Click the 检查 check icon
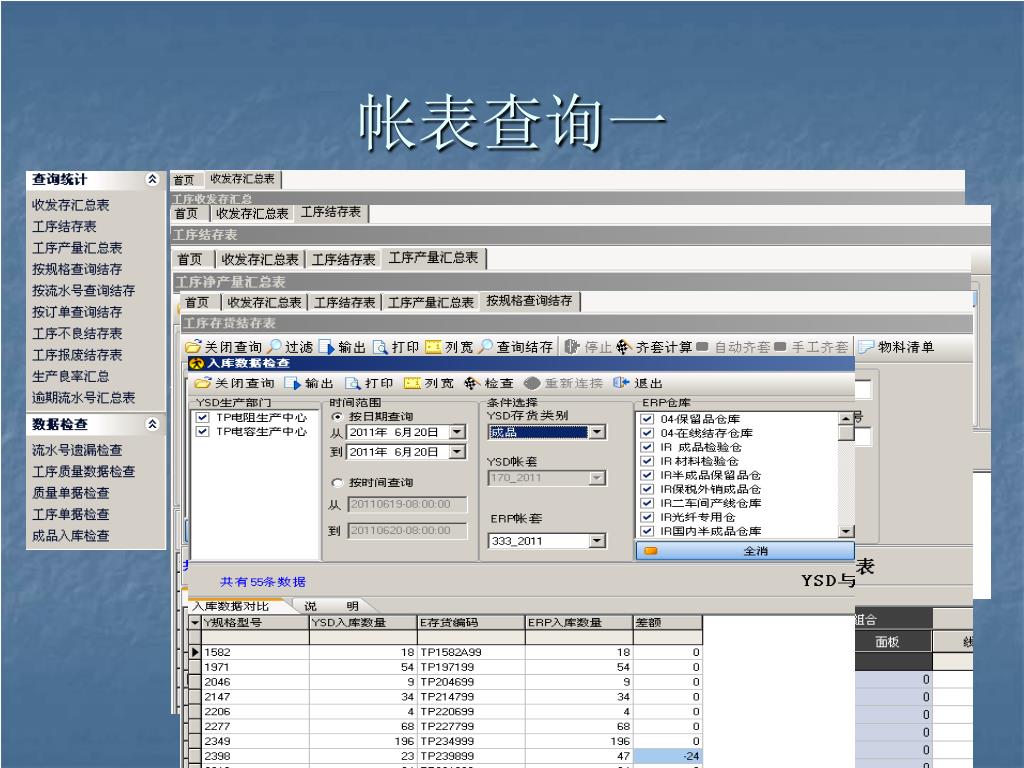 point(471,383)
